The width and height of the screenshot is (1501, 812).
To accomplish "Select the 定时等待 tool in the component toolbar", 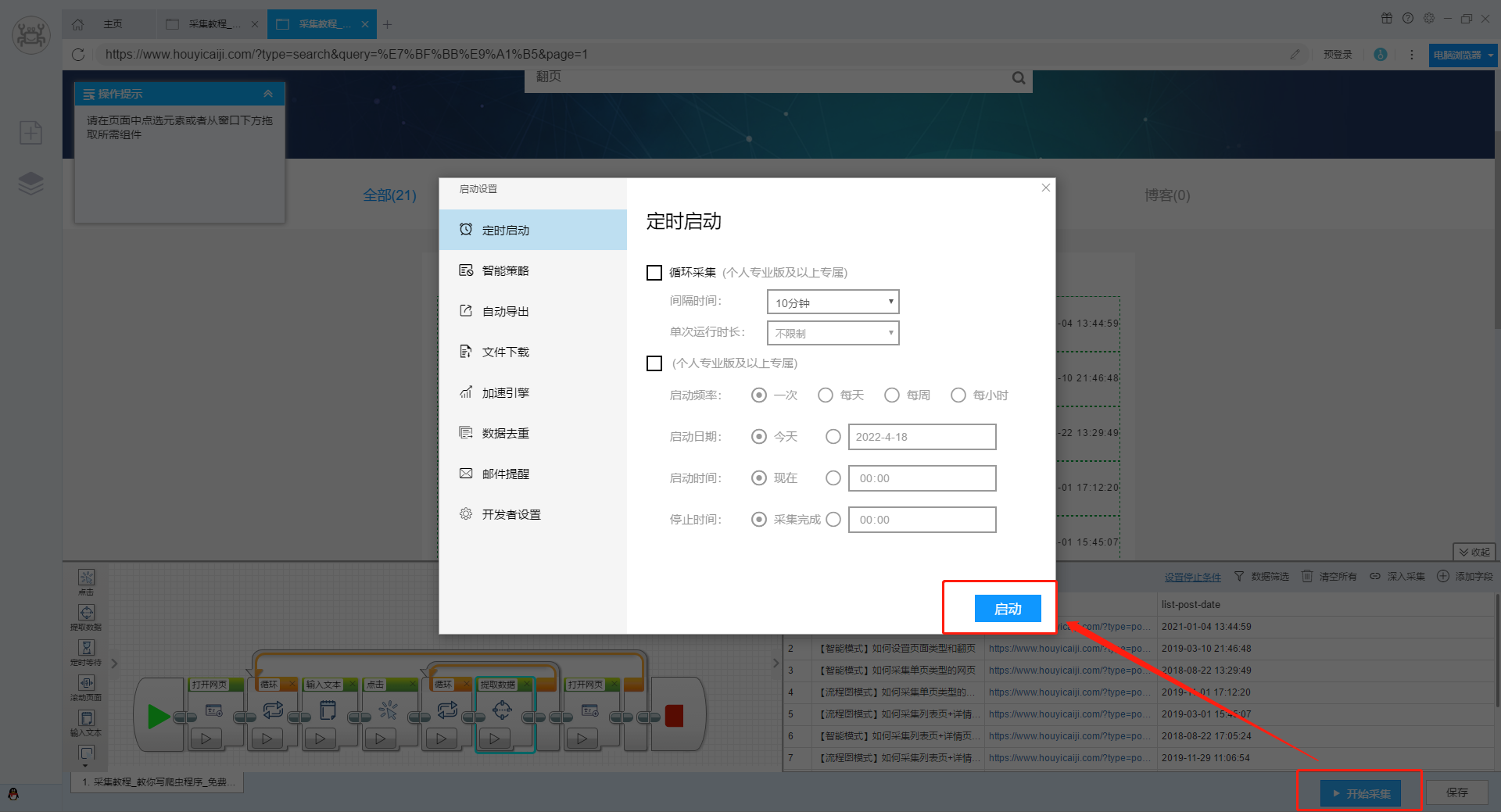I will (86, 653).
